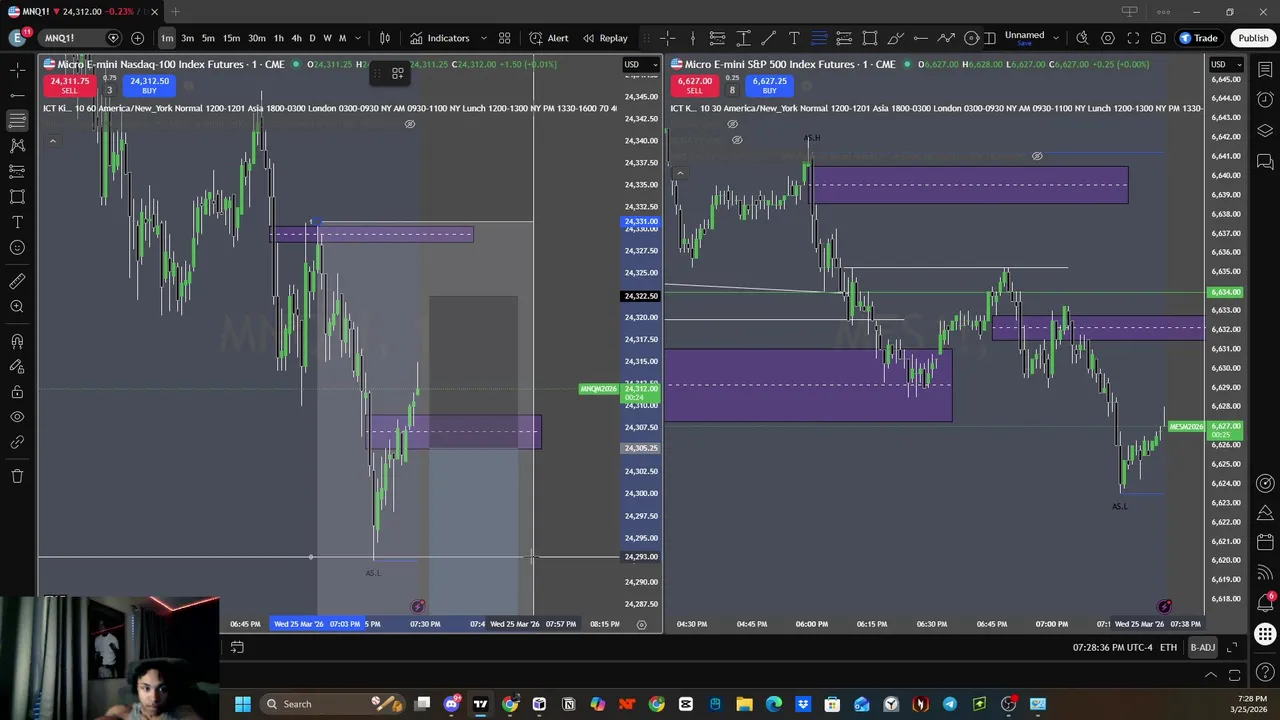
Task: Select the crosshair cursor tool in the left sidebar
Action: point(17,71)
